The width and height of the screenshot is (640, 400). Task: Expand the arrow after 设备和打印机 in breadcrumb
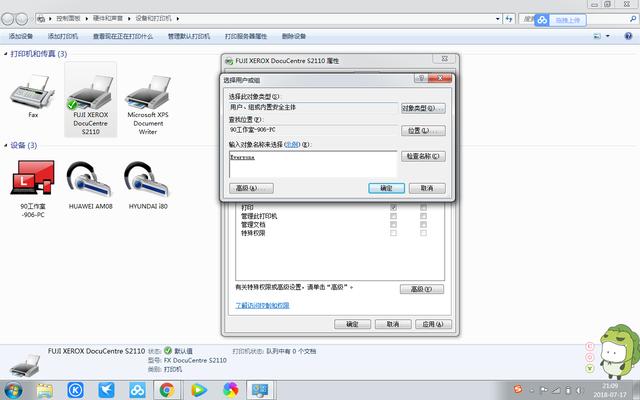[x=178, y=18]
